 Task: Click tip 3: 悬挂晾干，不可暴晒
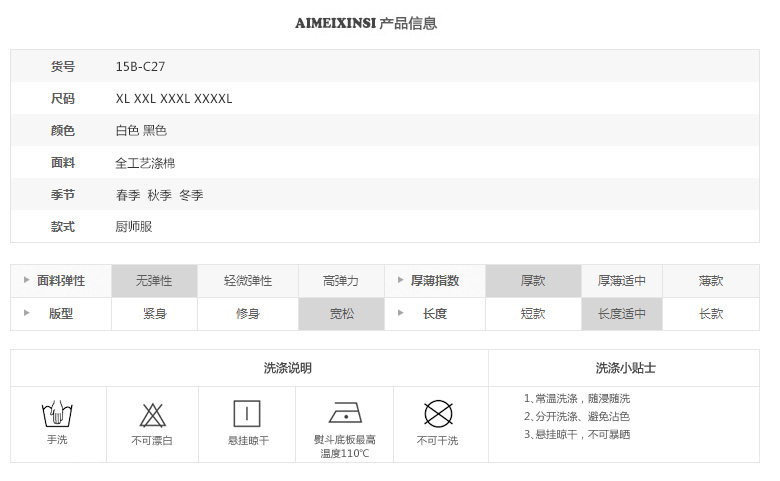(x=577, y=434)
